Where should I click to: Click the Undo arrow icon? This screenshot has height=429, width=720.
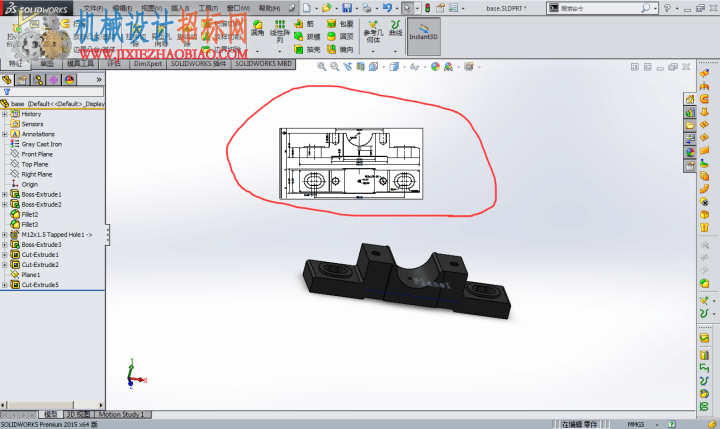387,8
